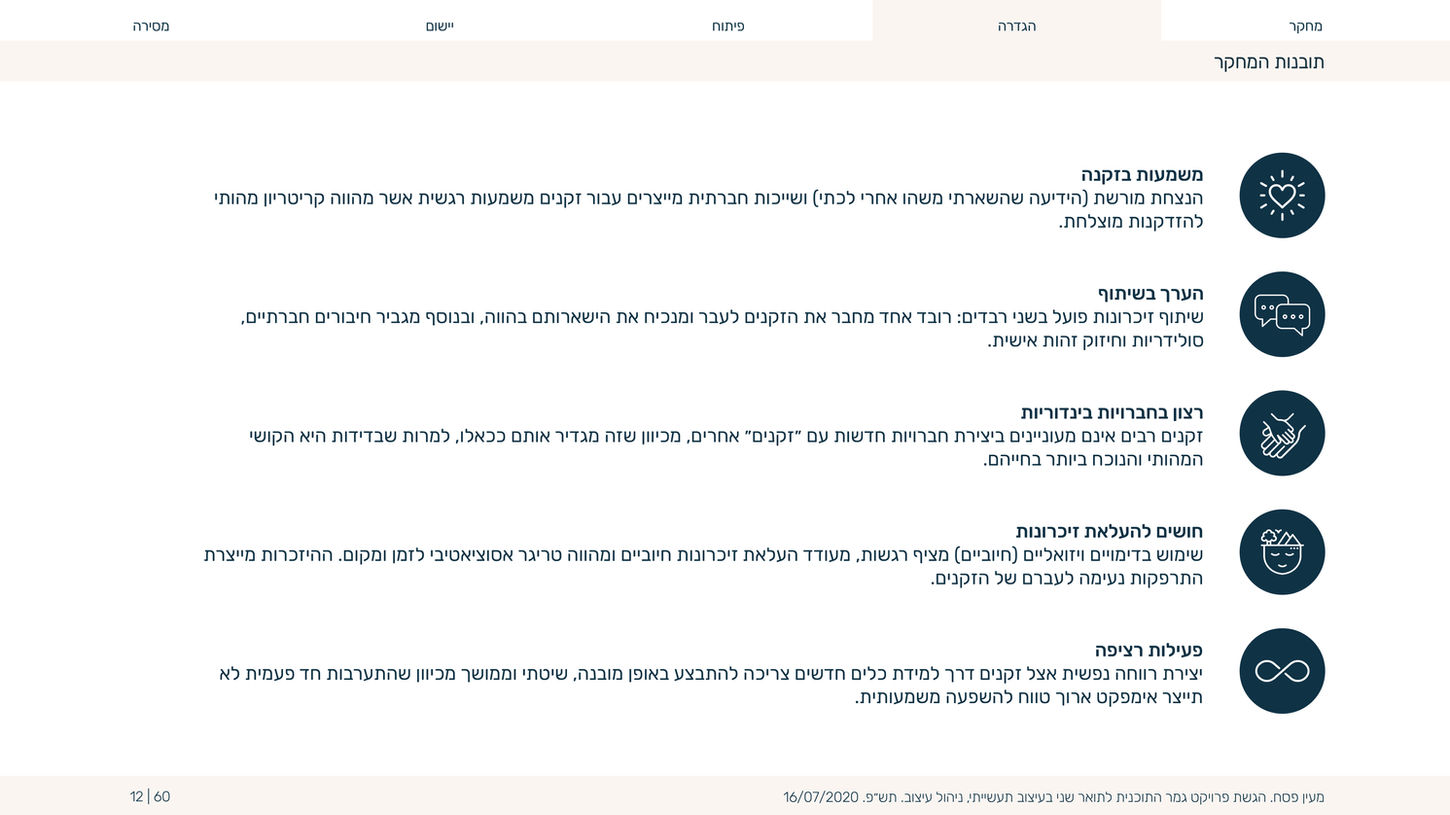The image size is (1450, 815).
Task: Click the heading פעילות רציפה
Action: [x=1149, y=651]
